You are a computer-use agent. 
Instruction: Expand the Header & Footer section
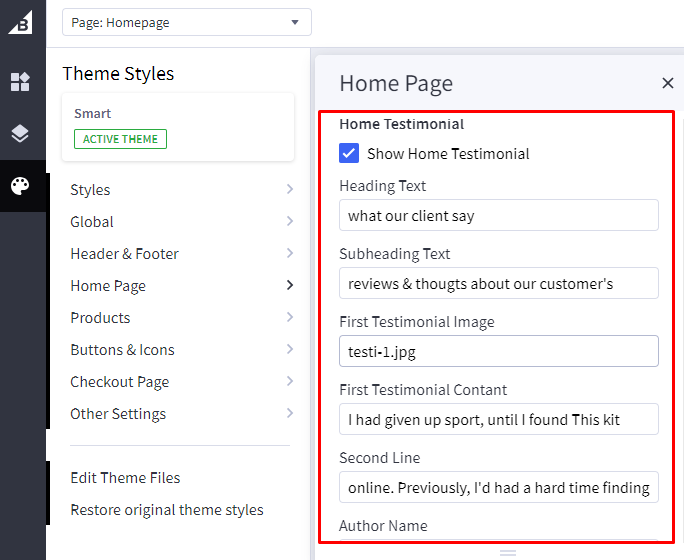coord(180,254)
